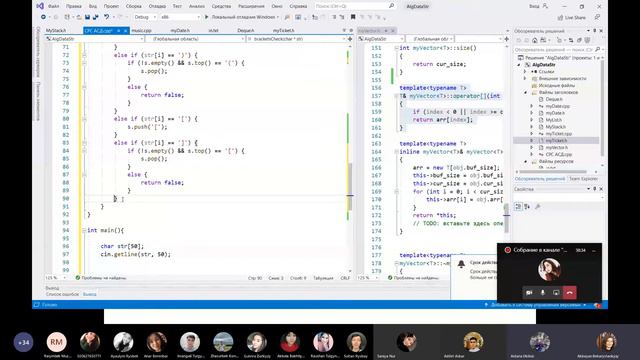Select myVector.h in Solution Explorer

click(x=557, y=147)
